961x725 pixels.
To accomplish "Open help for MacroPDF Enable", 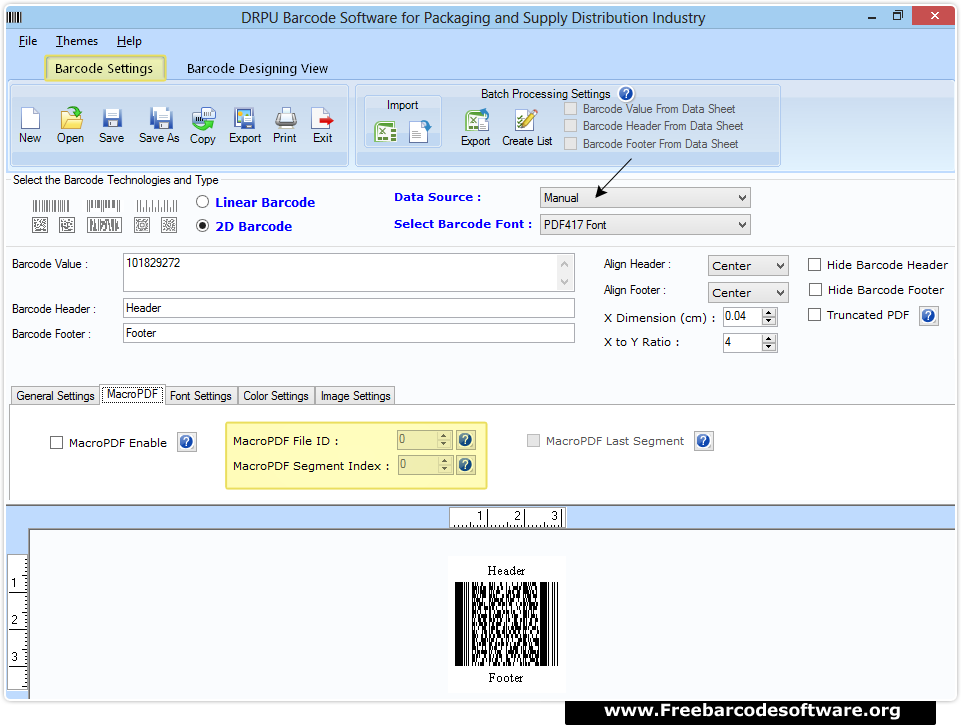I will tap(187, 442).
